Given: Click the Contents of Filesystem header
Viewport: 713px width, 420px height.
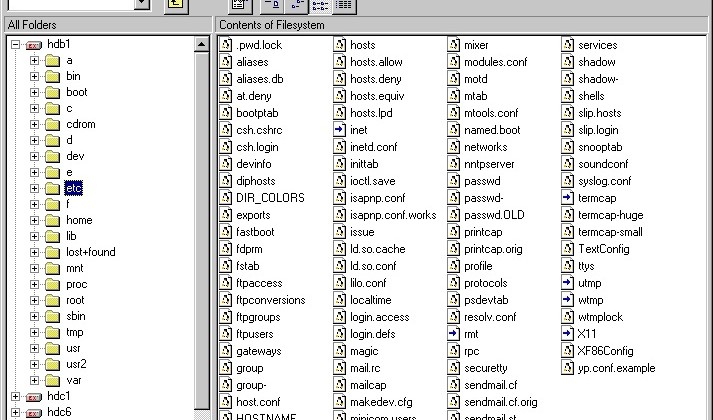Looking at the screenshot, I should click(x=460, y=23).
